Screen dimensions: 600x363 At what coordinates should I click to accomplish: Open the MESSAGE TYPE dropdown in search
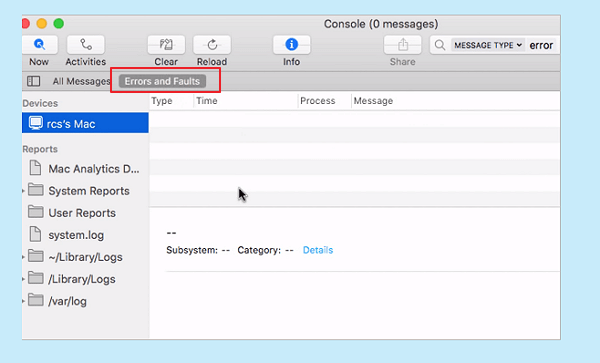[x=488, y=45]
